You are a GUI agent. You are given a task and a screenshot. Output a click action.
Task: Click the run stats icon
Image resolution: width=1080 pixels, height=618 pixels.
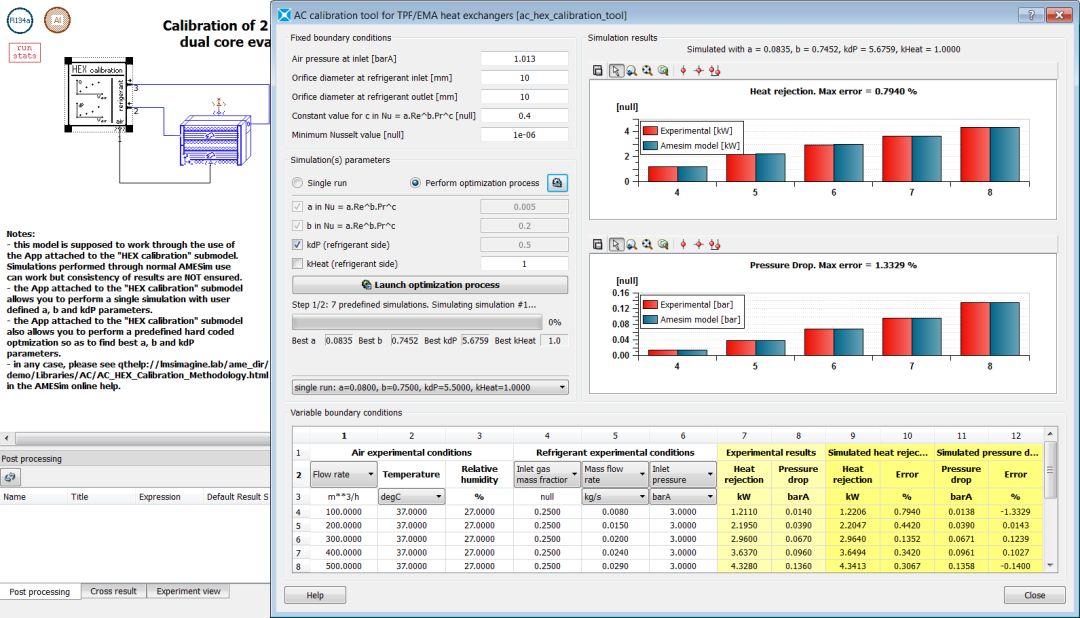click(x=23, y=52)
